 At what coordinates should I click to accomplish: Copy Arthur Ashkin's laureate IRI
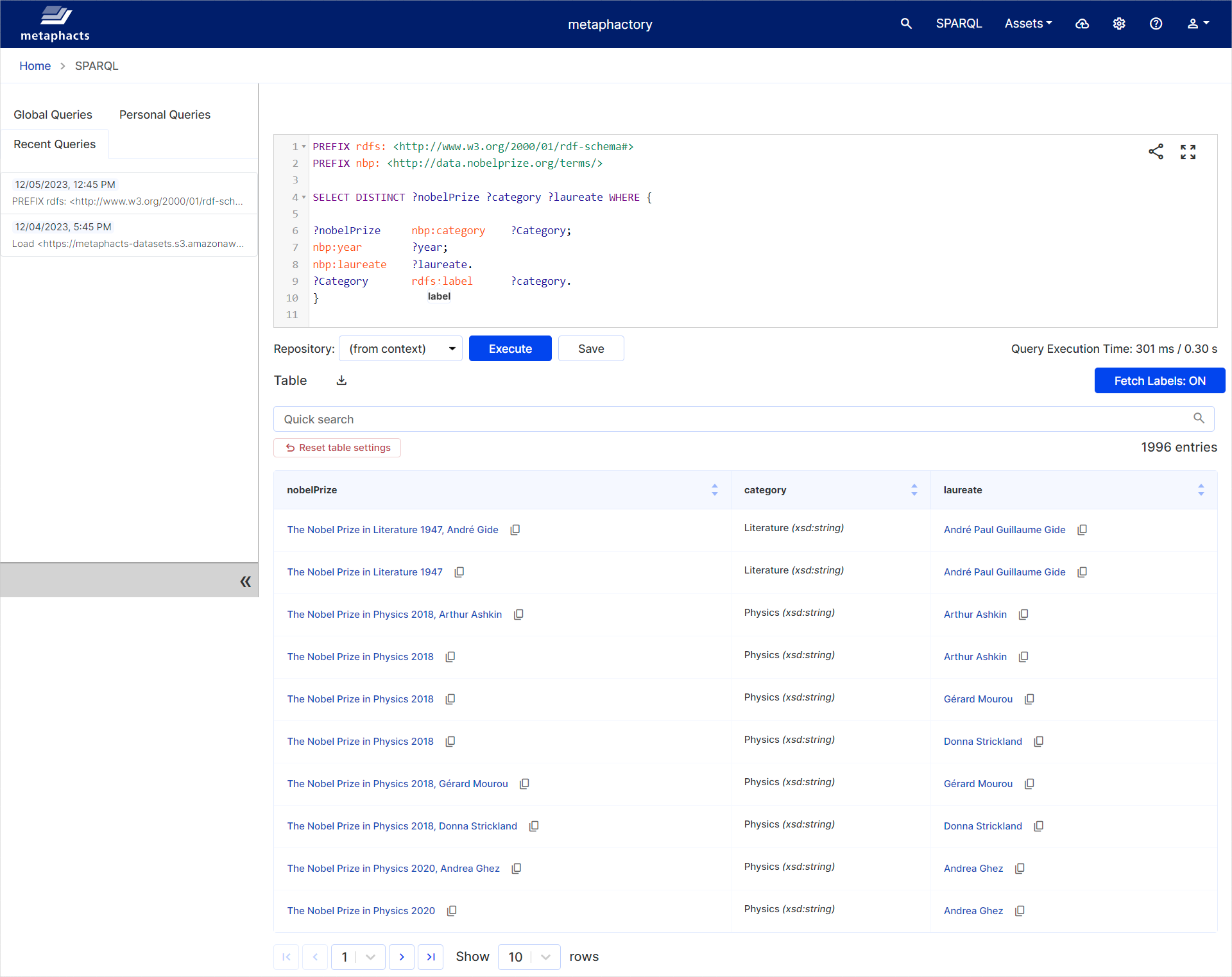click(1022, 614)
